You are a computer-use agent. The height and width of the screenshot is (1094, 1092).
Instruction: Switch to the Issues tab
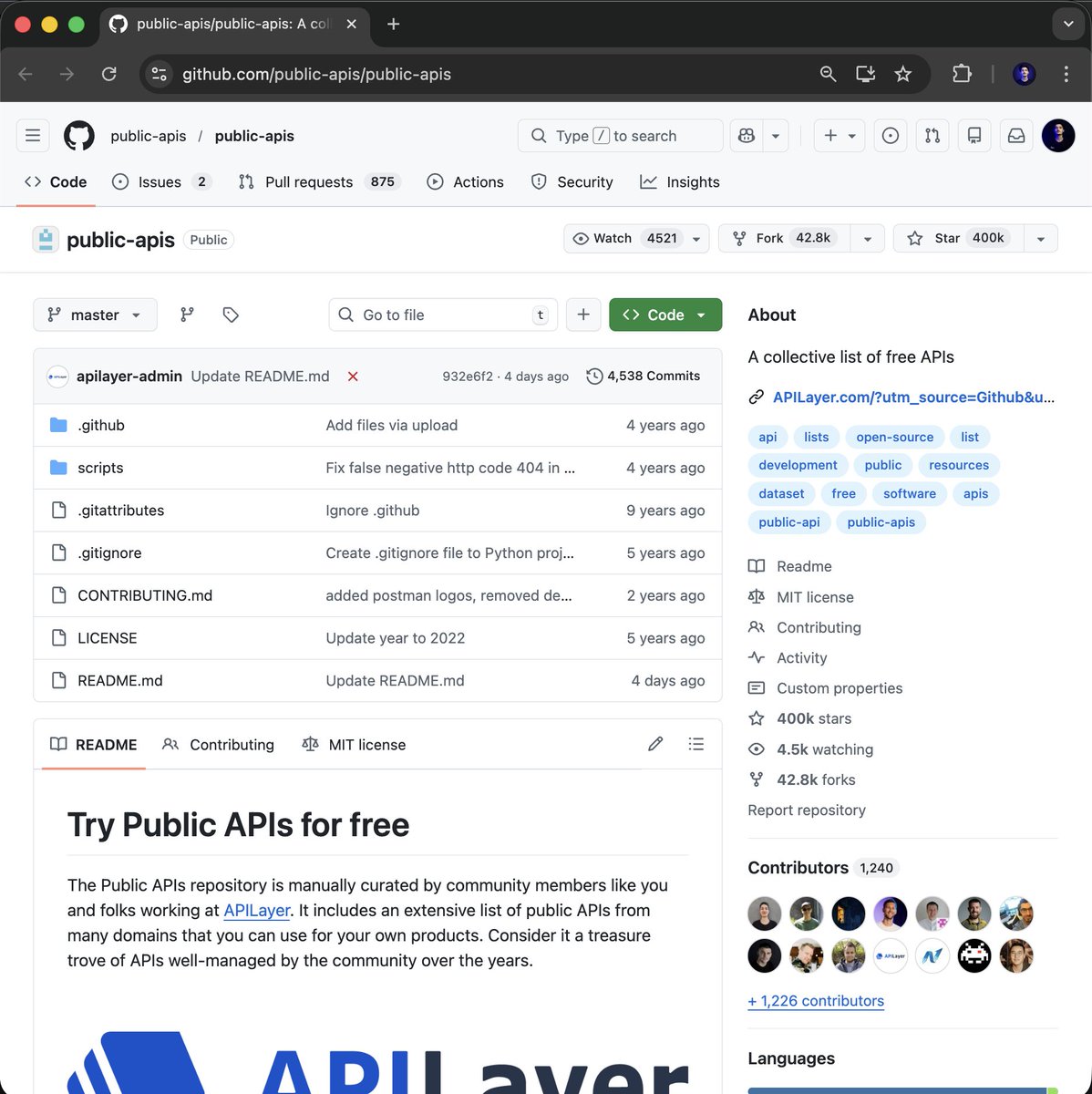(x=161, y=181)
